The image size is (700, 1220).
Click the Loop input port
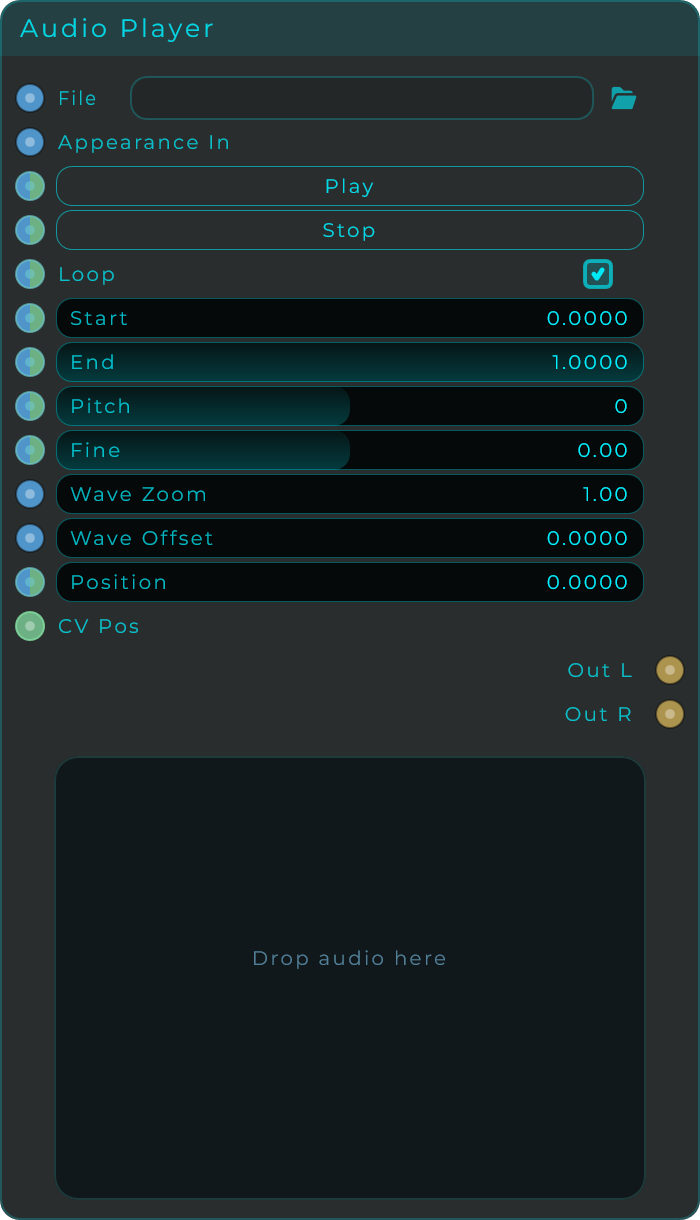29,273
